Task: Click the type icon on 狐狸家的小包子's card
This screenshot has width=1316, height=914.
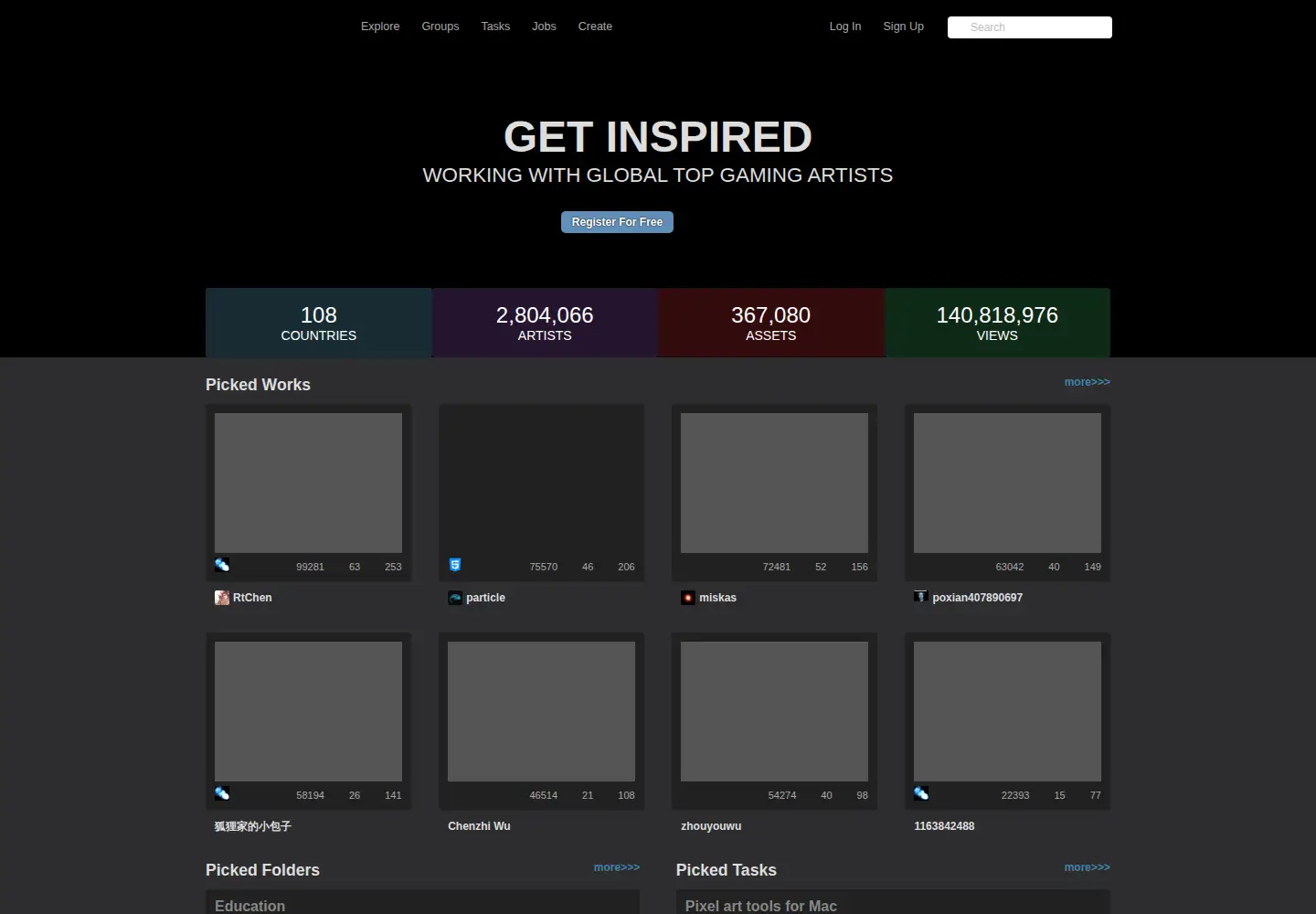Action: pyautogui.click(x=222, y=793)
